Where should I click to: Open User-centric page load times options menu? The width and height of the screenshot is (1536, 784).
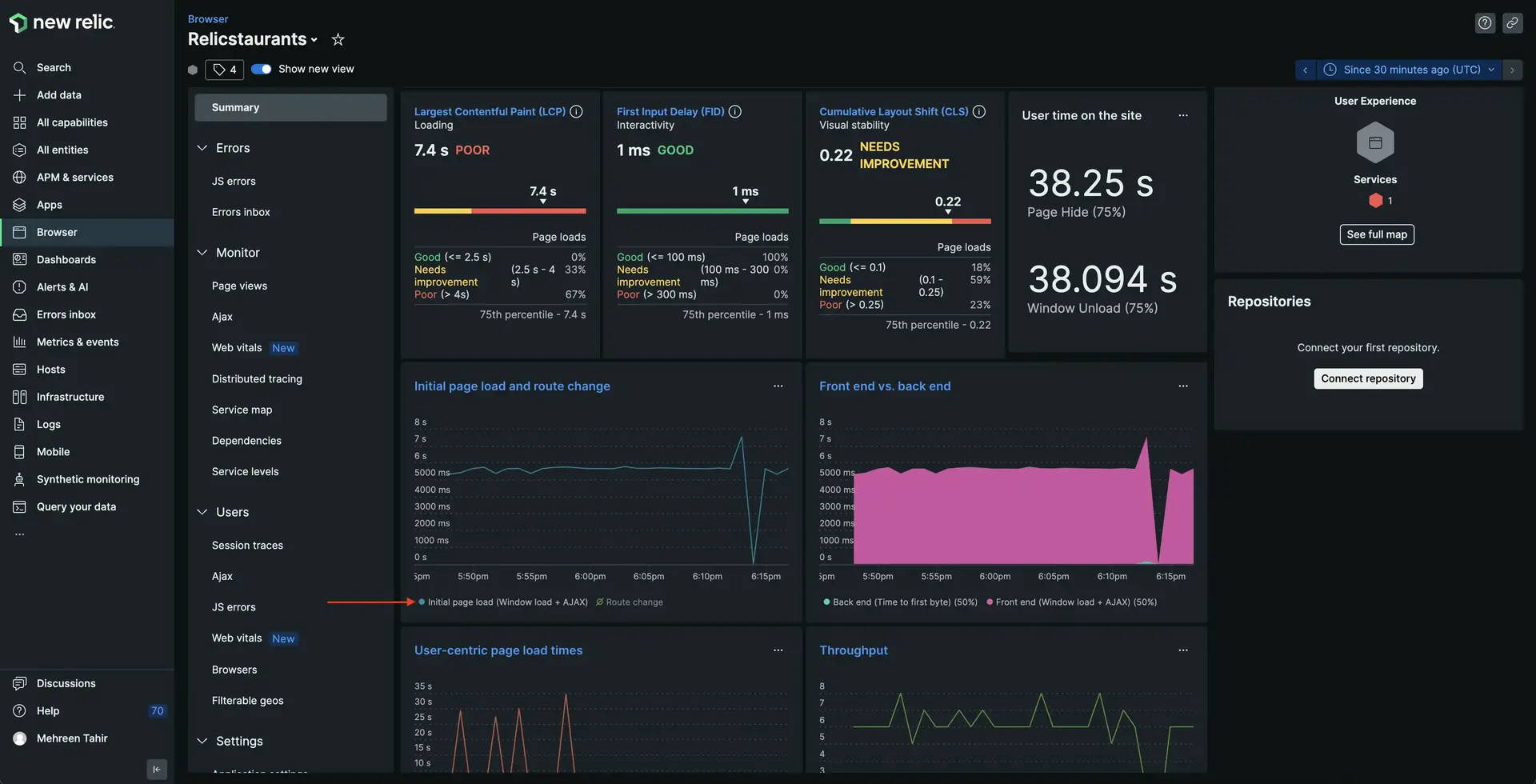[x=778, y=650]
